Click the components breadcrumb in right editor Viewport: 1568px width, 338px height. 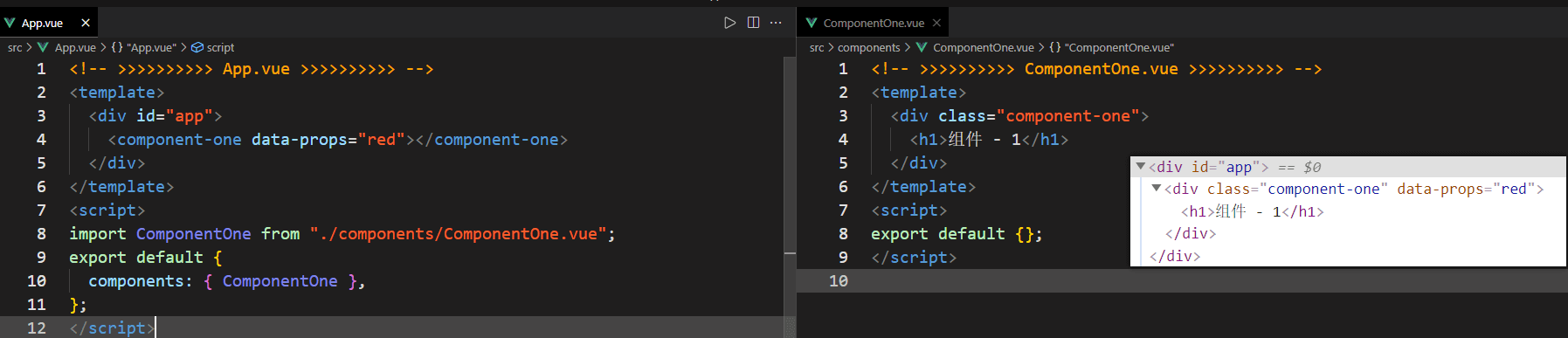868,47
